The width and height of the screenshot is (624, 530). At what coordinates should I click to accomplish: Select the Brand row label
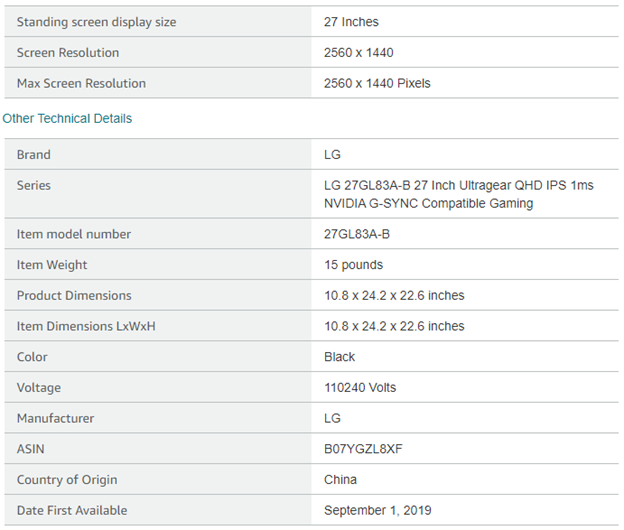coord(34,155)
